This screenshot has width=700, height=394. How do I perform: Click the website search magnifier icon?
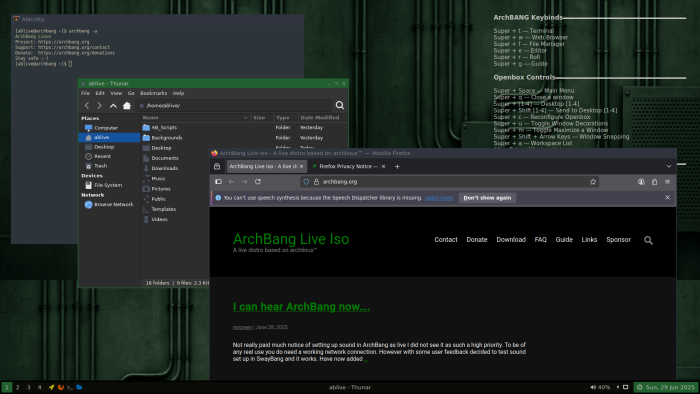coord(648,240)
